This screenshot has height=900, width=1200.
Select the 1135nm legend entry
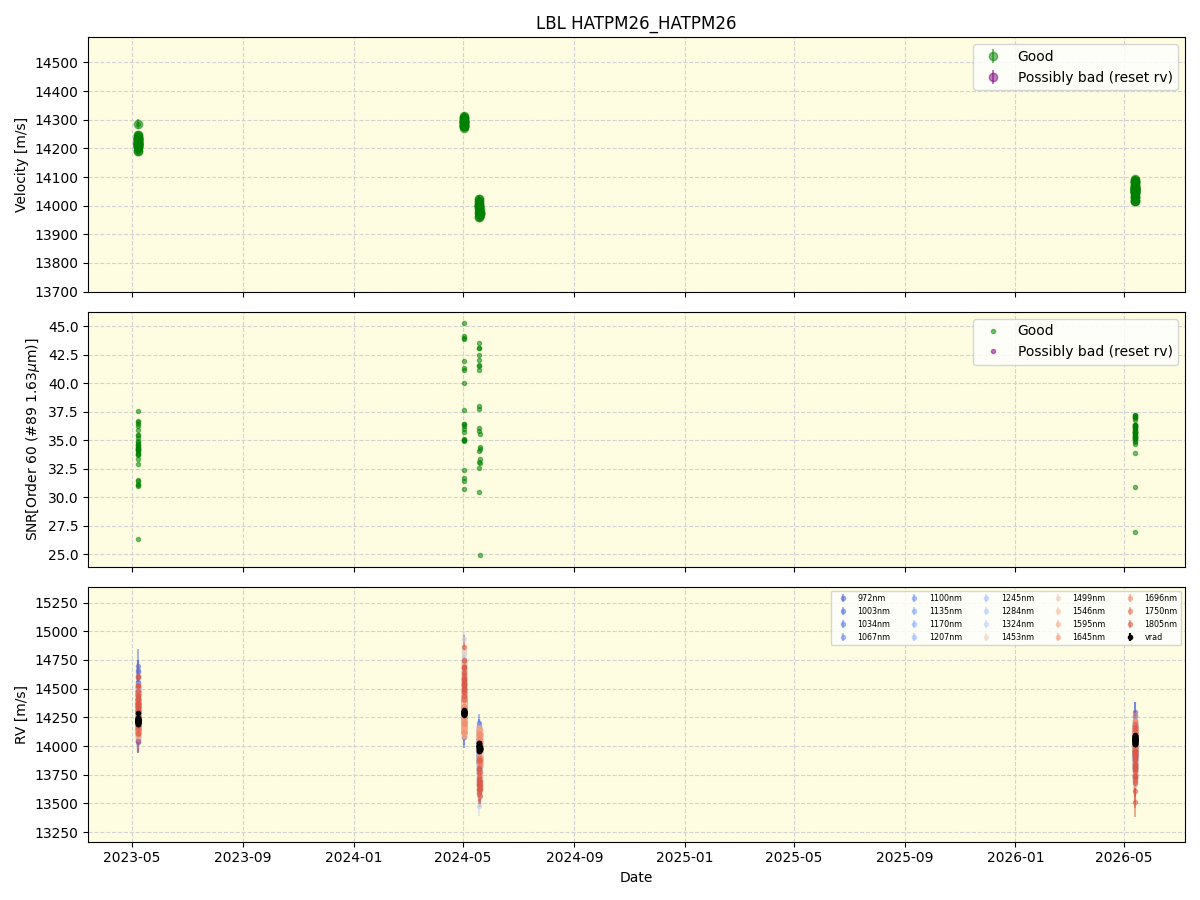937,611
